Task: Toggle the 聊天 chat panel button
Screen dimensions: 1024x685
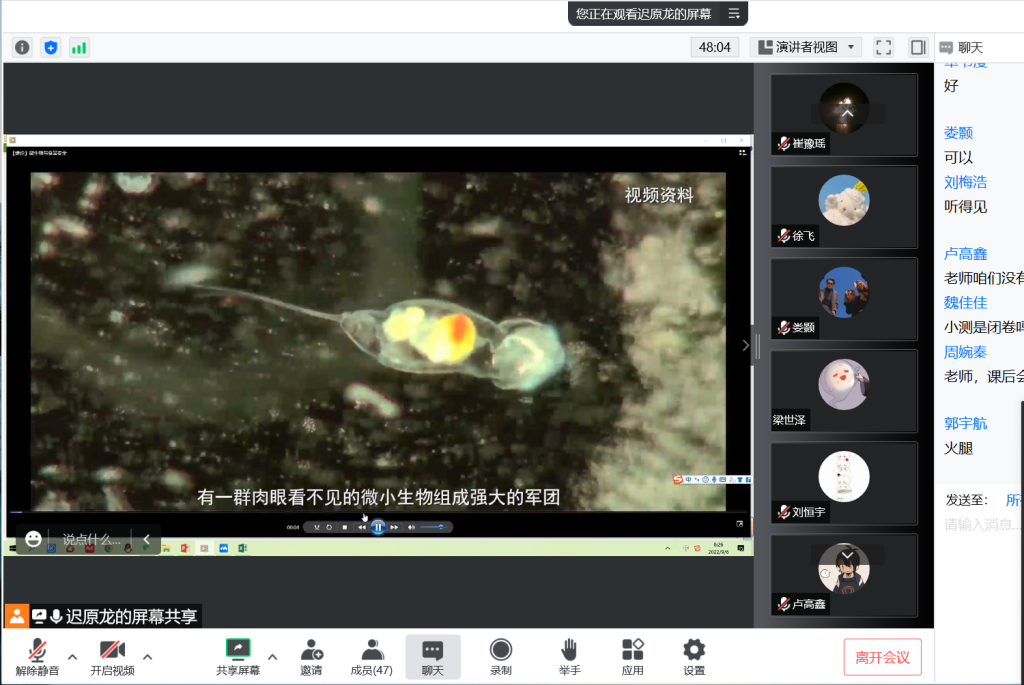Action: (x=432, y=657)
